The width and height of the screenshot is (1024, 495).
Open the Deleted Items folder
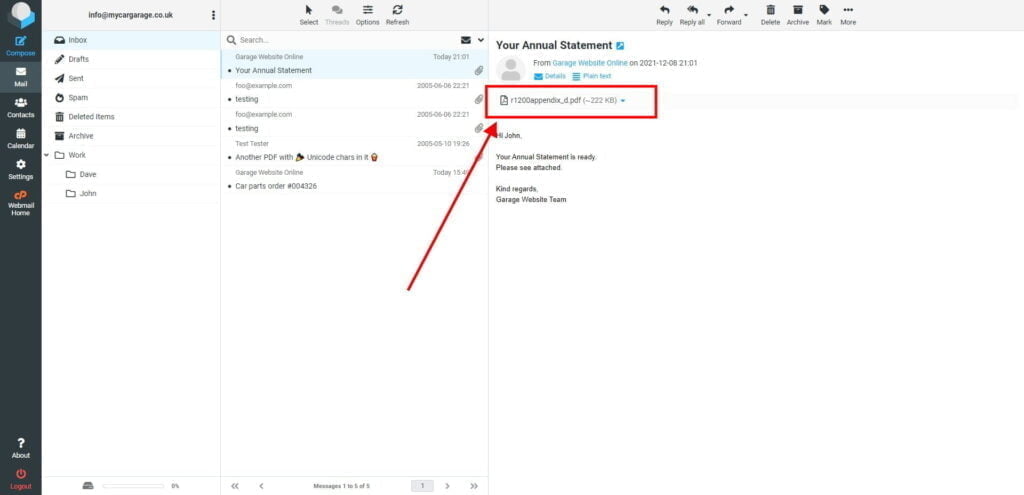[x=131, y=117]
